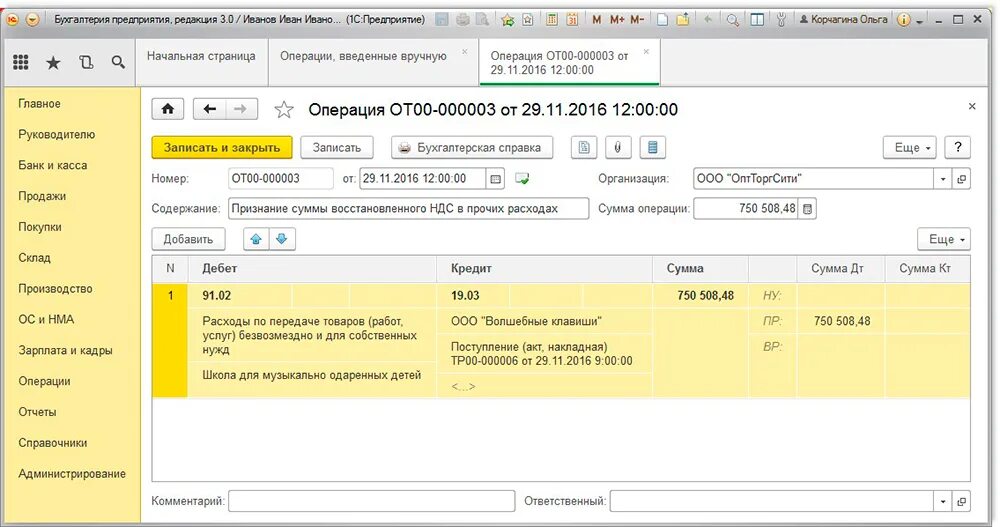Screen dimensions: 1000x527
Task: Click the printer icon in the title bar
Action: pos(463,20)
